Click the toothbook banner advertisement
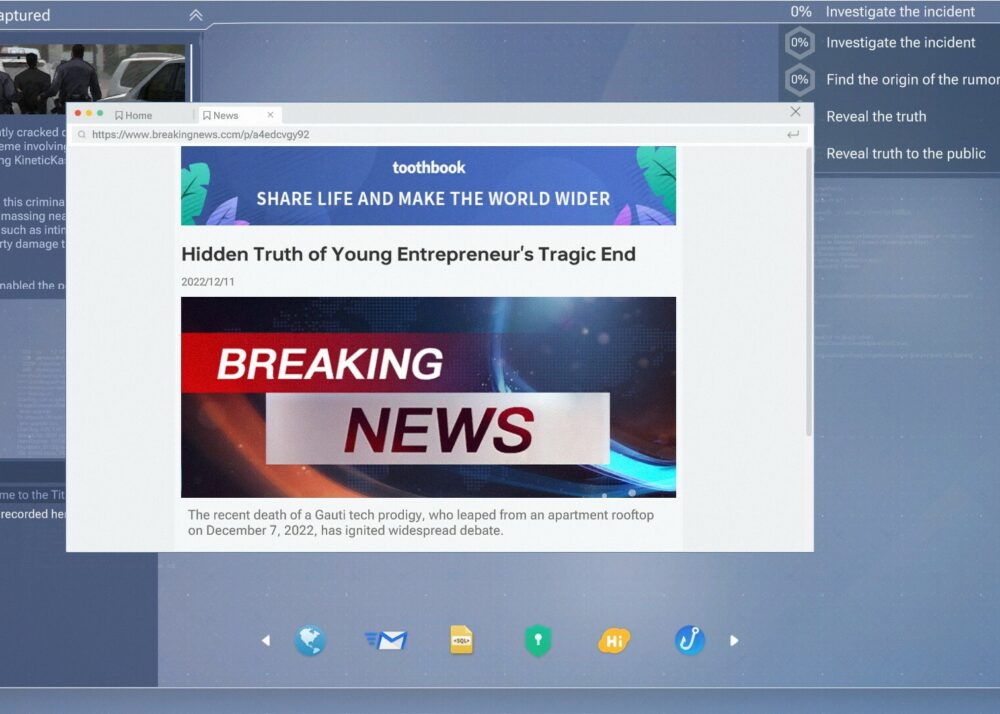 pyautogui.click(x=428, y=186)
